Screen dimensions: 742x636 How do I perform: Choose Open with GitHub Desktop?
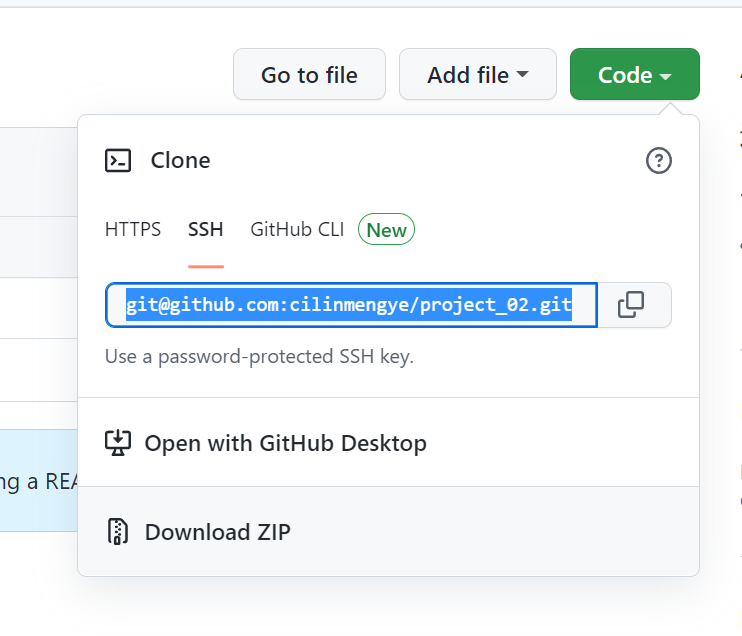(285, 443)
